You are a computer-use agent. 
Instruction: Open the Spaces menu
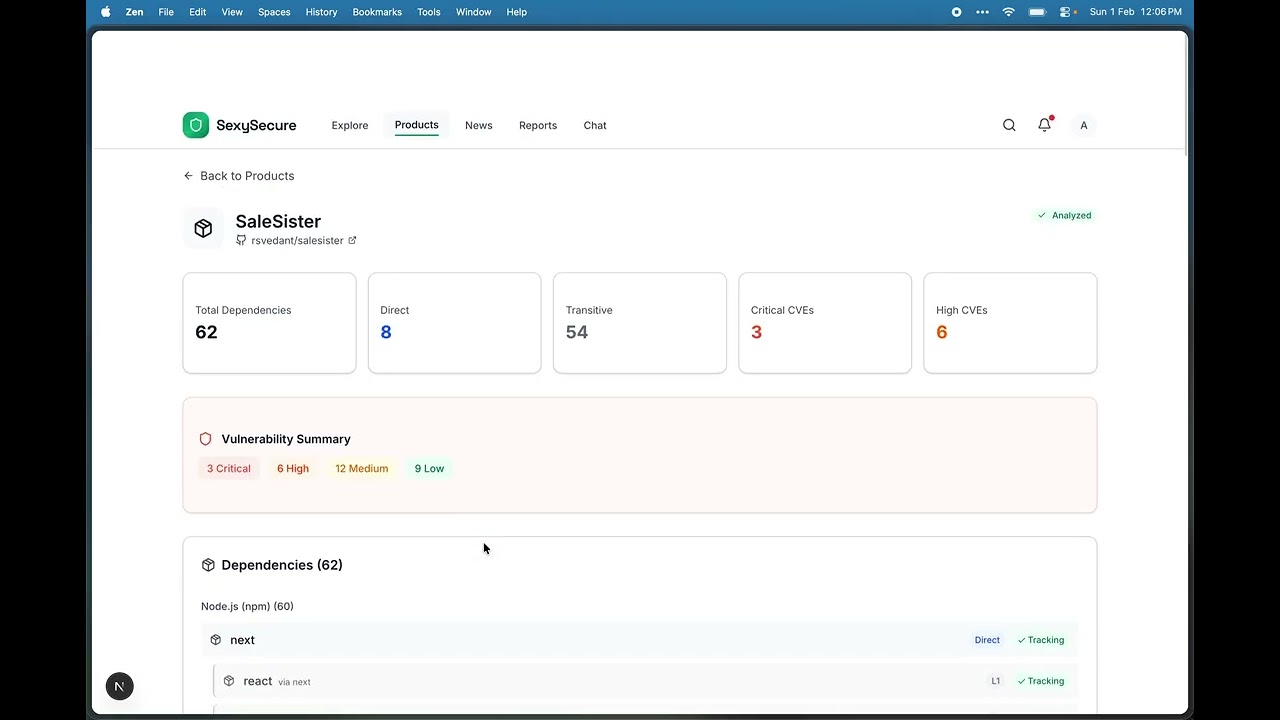click(274, 12)
